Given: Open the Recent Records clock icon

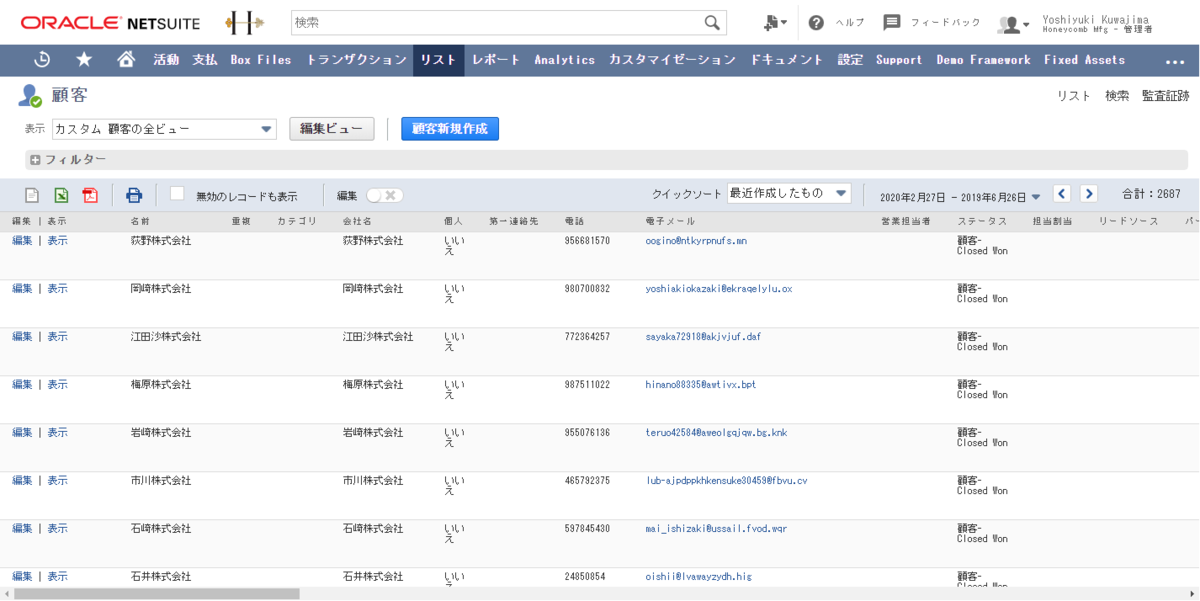Looking at the screenshot, I should tap(42, 59).
